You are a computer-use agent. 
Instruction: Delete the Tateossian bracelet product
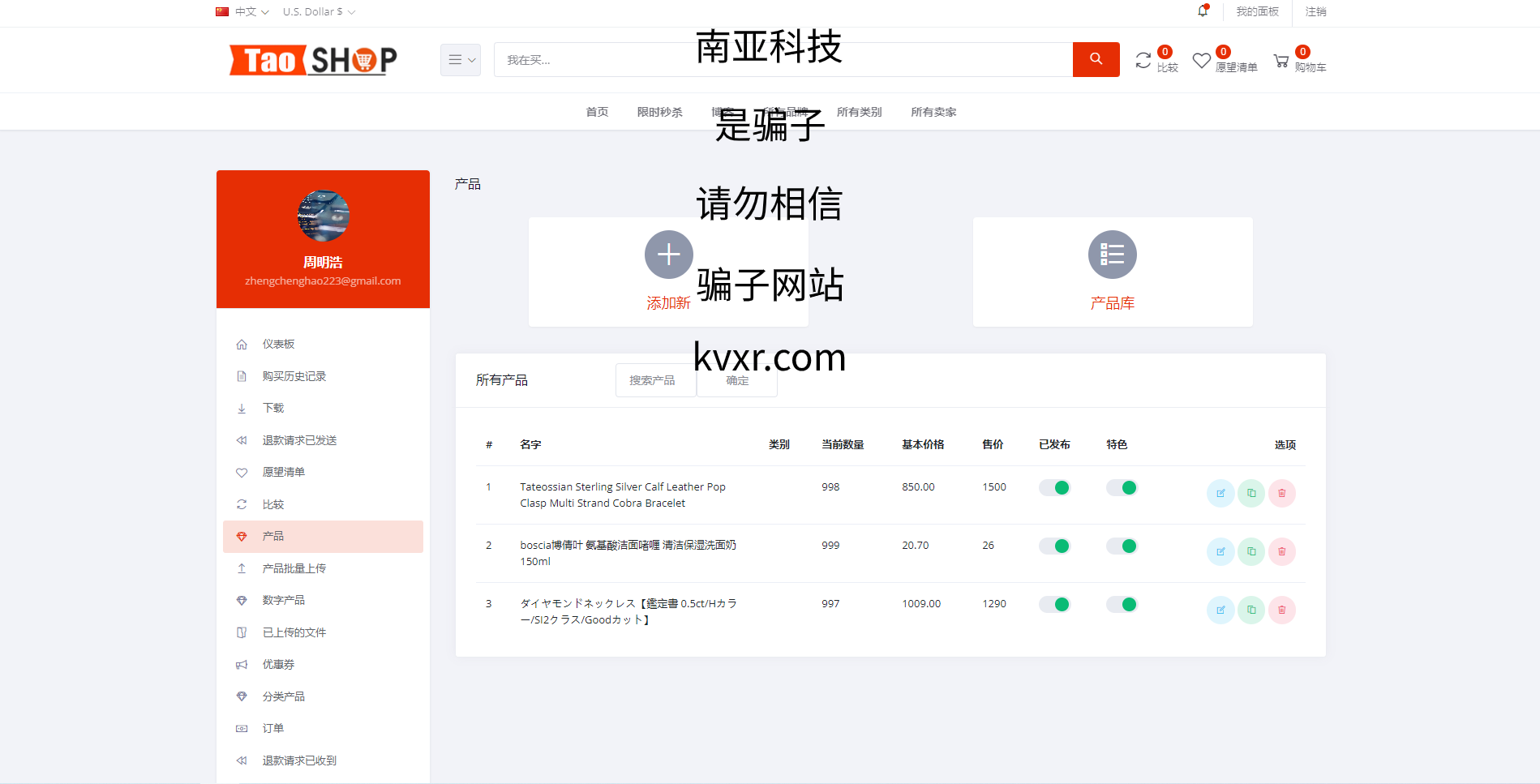1282,493
